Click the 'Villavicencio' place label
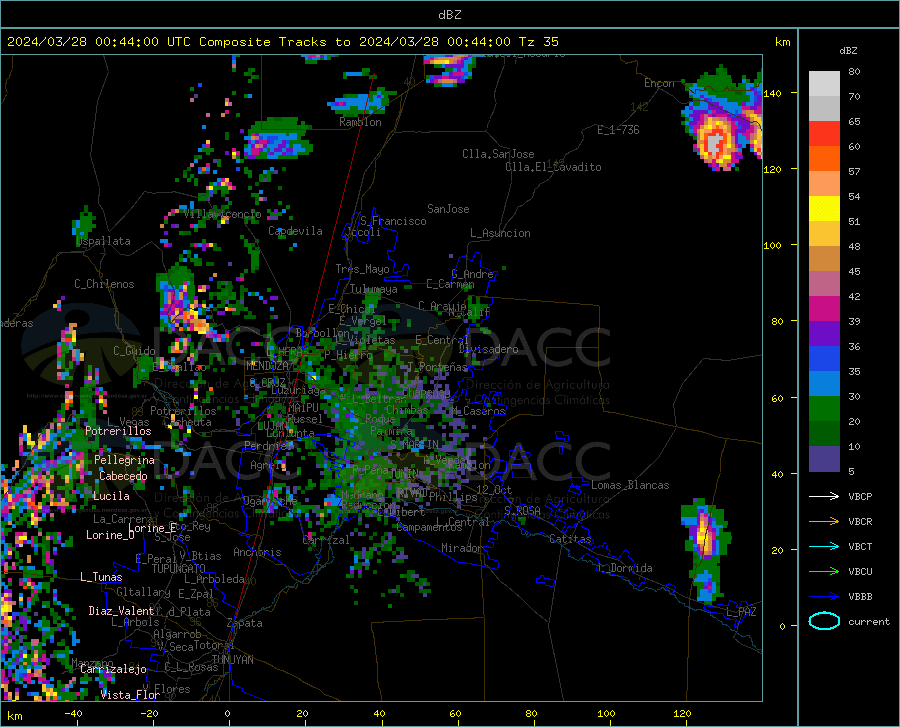The image size is (900, 727). [223, 214]
